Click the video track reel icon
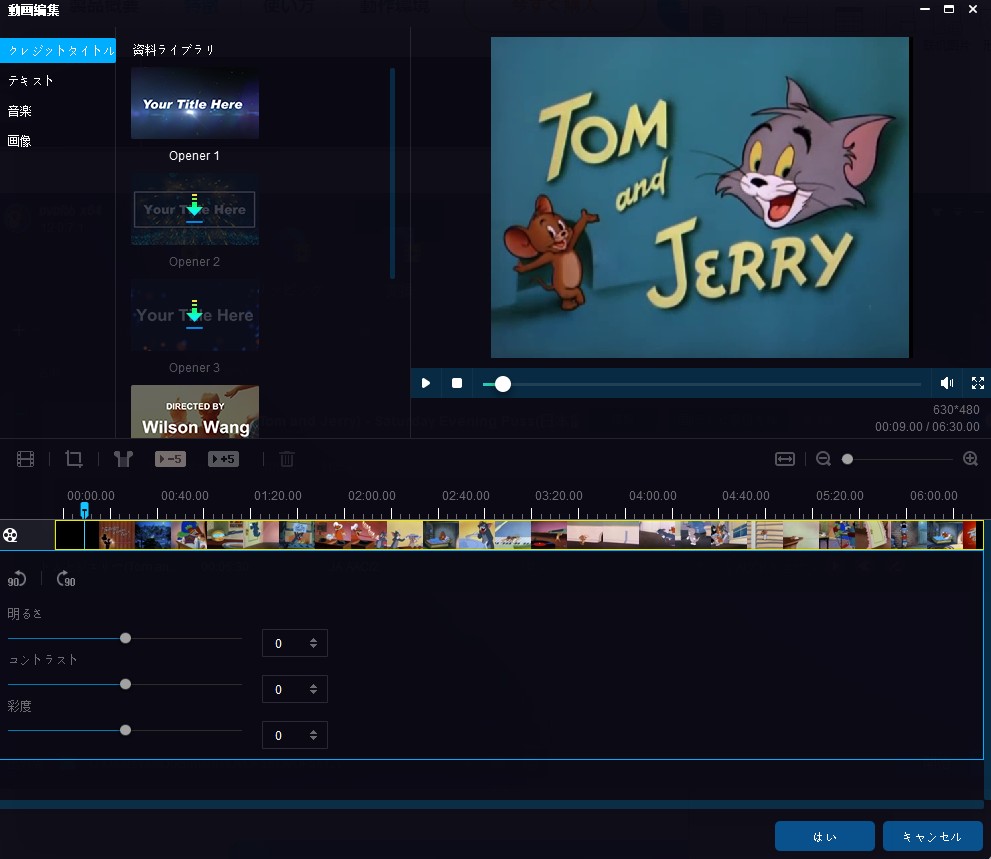Screen dimensions: 991x859 tap(10, 535)
